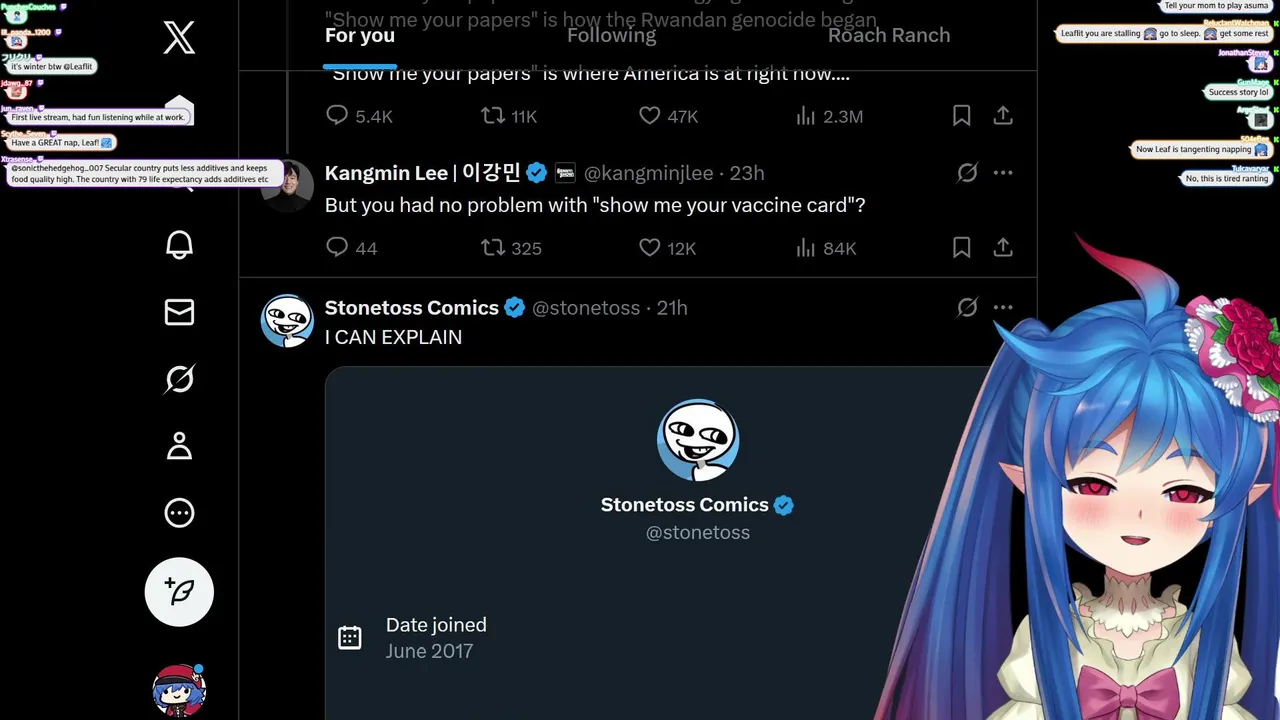Open the X logo home link

click(x=179, y=38)
